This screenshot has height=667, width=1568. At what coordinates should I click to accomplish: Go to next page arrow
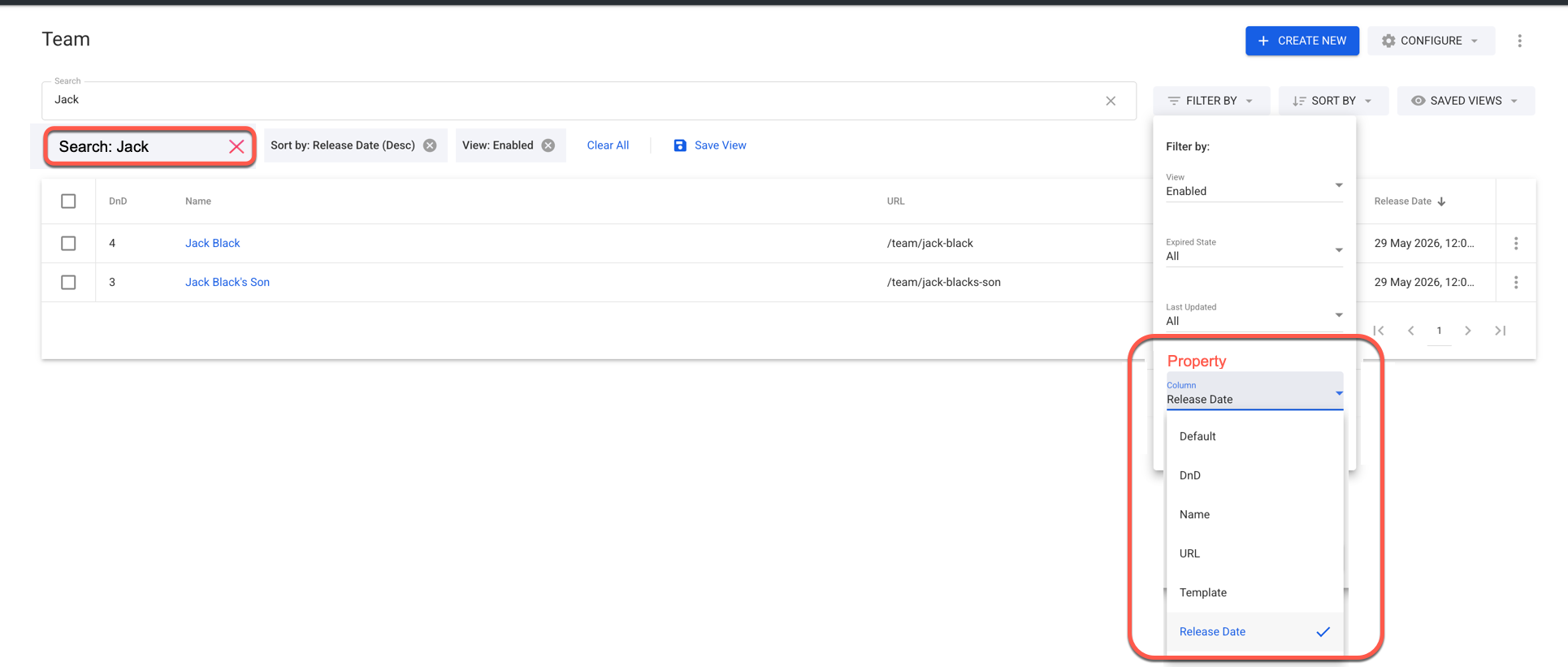pos(1468,331)
